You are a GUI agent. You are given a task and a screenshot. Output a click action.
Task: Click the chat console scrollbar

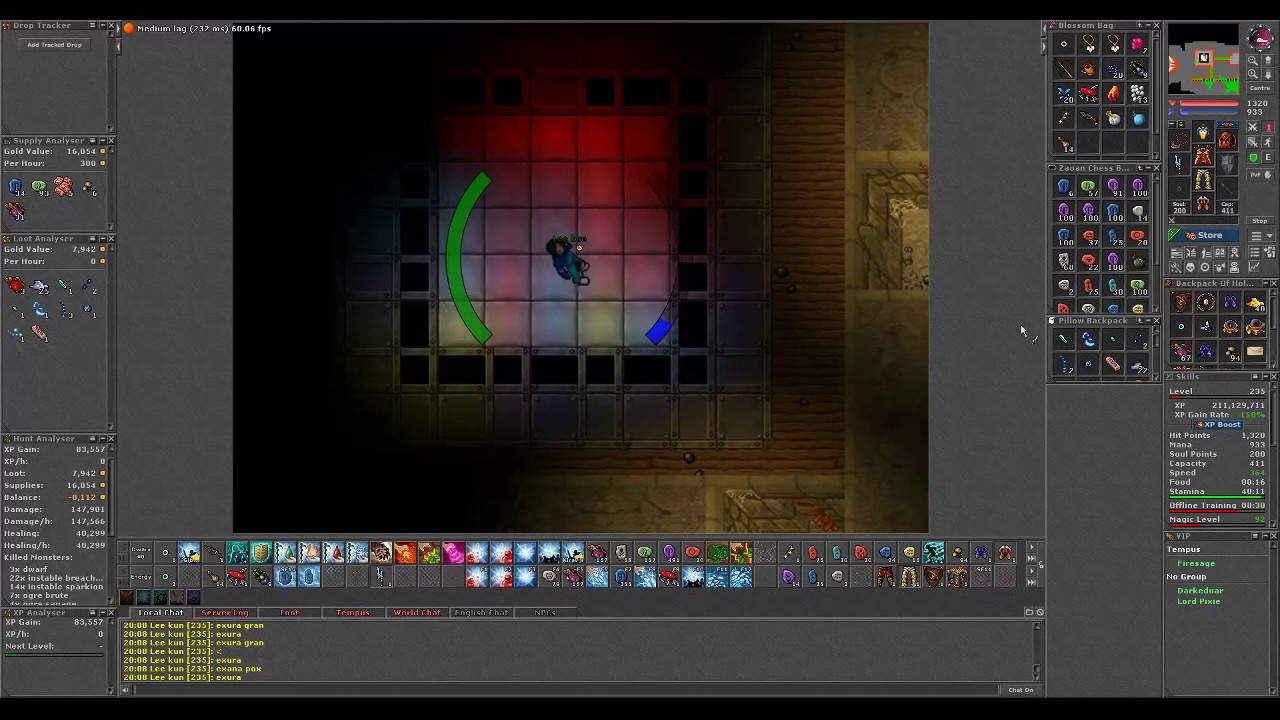[x=1037, y=650]
